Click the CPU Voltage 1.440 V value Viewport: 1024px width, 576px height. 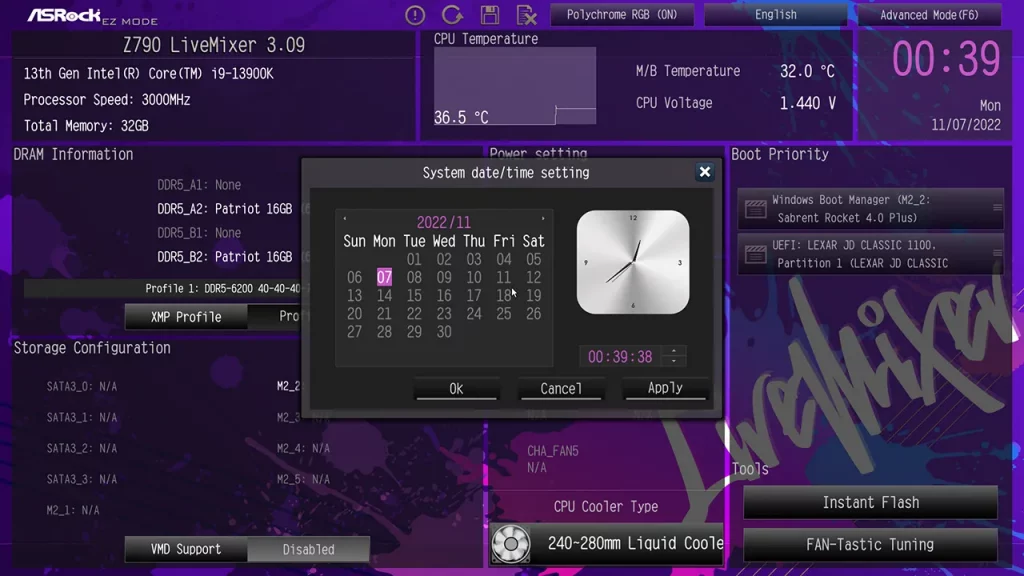tap(808, 103)
